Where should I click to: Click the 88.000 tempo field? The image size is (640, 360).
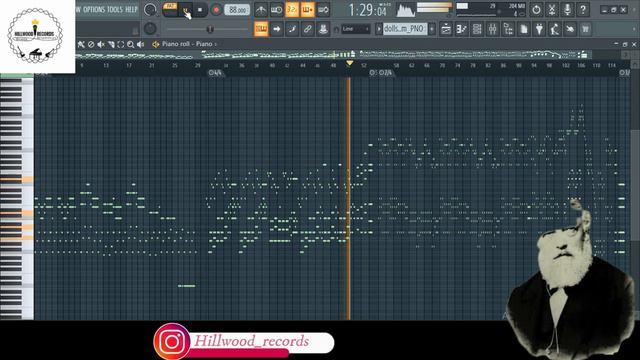pos(237,10)
